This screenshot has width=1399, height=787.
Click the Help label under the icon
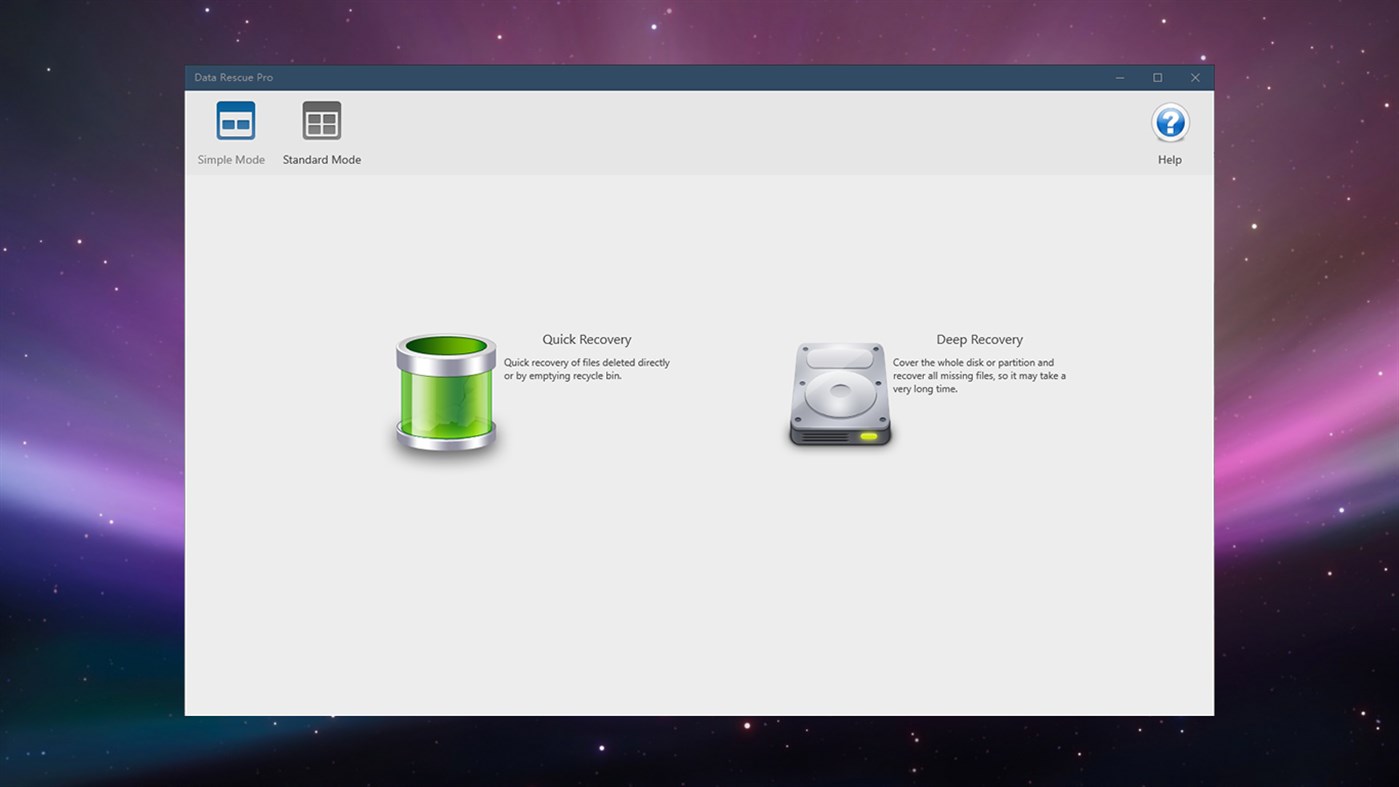pos(1169,159)
